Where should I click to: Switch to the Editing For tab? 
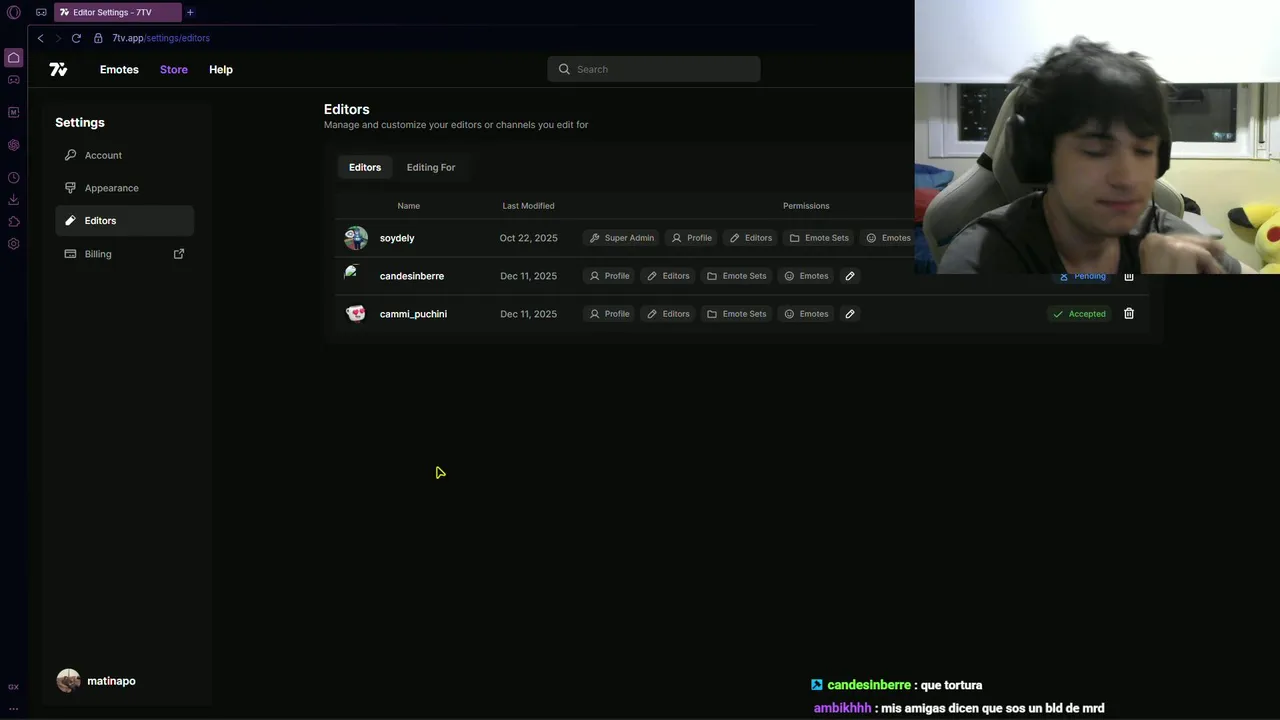tap(431, 167)
